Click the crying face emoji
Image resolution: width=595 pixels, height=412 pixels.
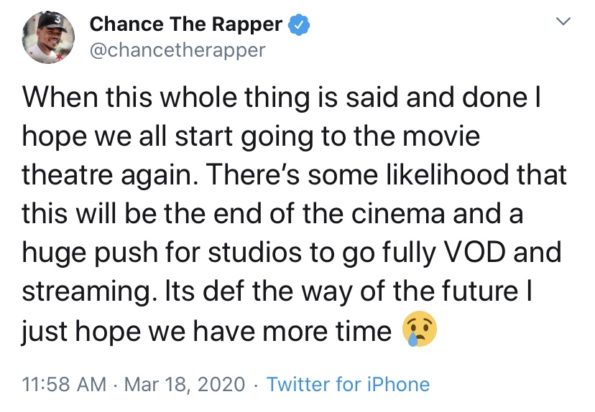tap(420, 329)
